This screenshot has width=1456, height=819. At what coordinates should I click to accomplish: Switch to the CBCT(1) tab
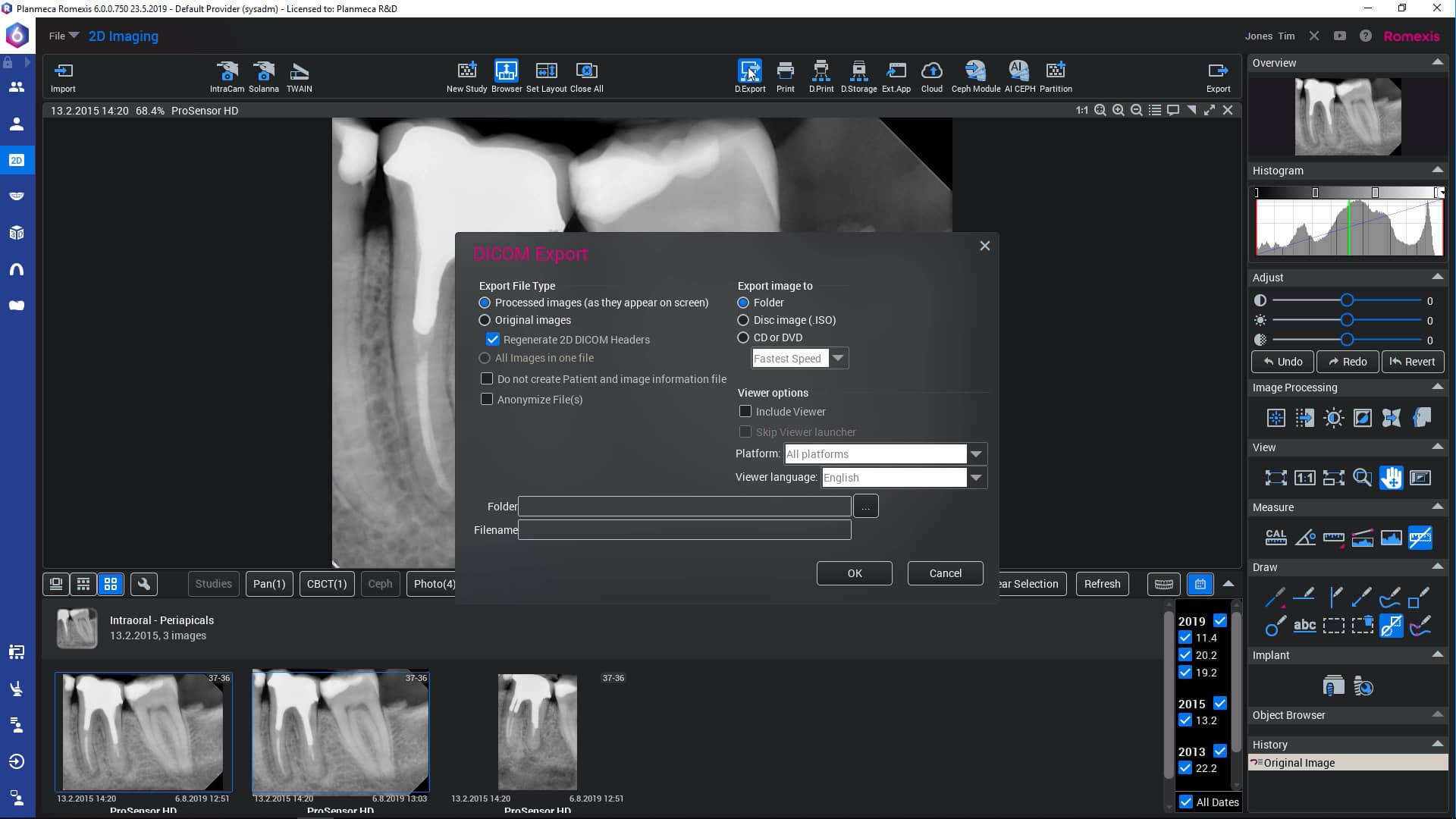click(326, 584)
